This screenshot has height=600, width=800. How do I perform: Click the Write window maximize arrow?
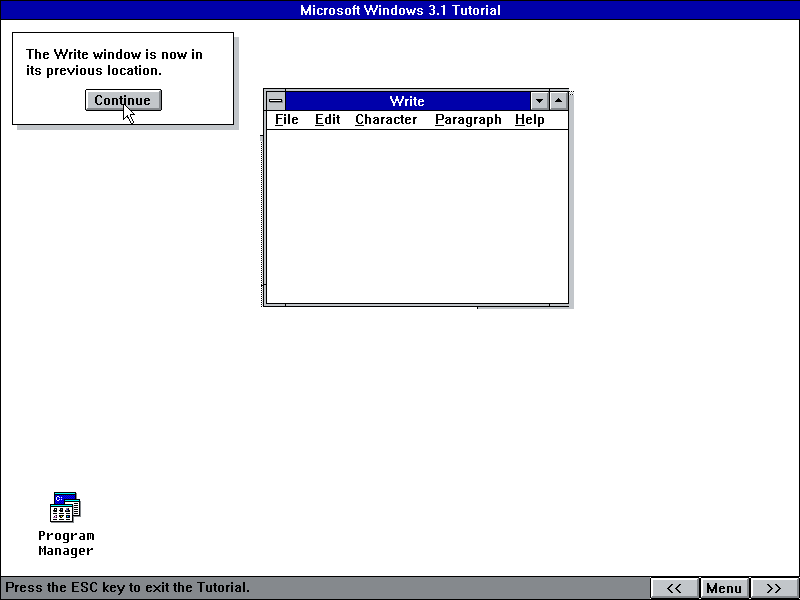[559, 101]
